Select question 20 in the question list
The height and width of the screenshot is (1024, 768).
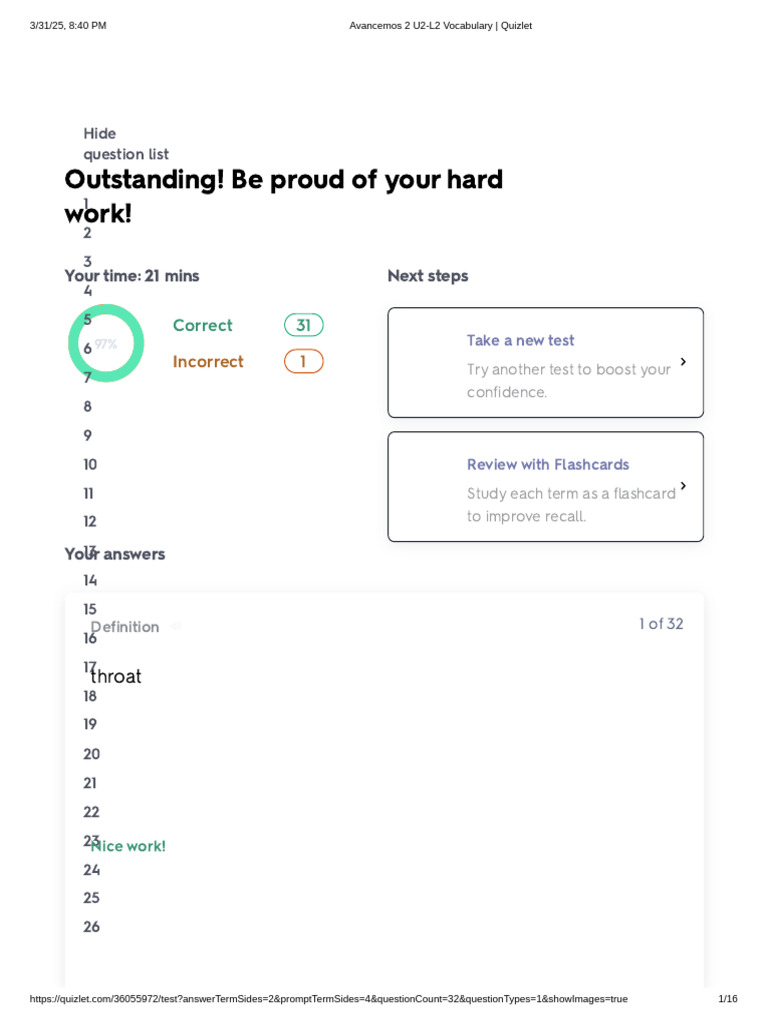click(91, 754)
